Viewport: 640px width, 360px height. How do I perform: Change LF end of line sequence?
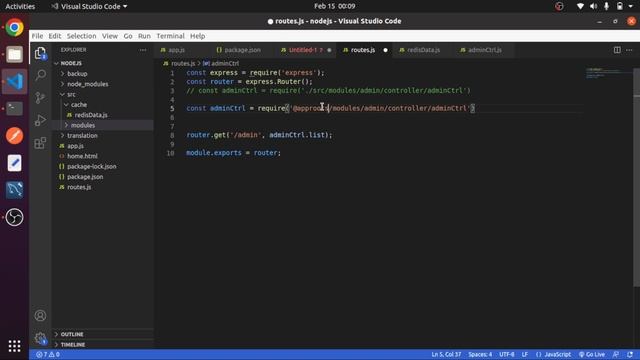[524, 354]
